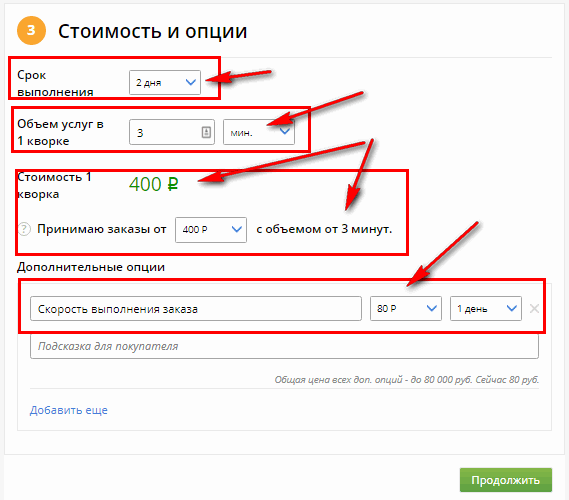This screenshot has width=569, height=500.
Task: Click the volume input field containing 3
Action: [x=172, y=132]
